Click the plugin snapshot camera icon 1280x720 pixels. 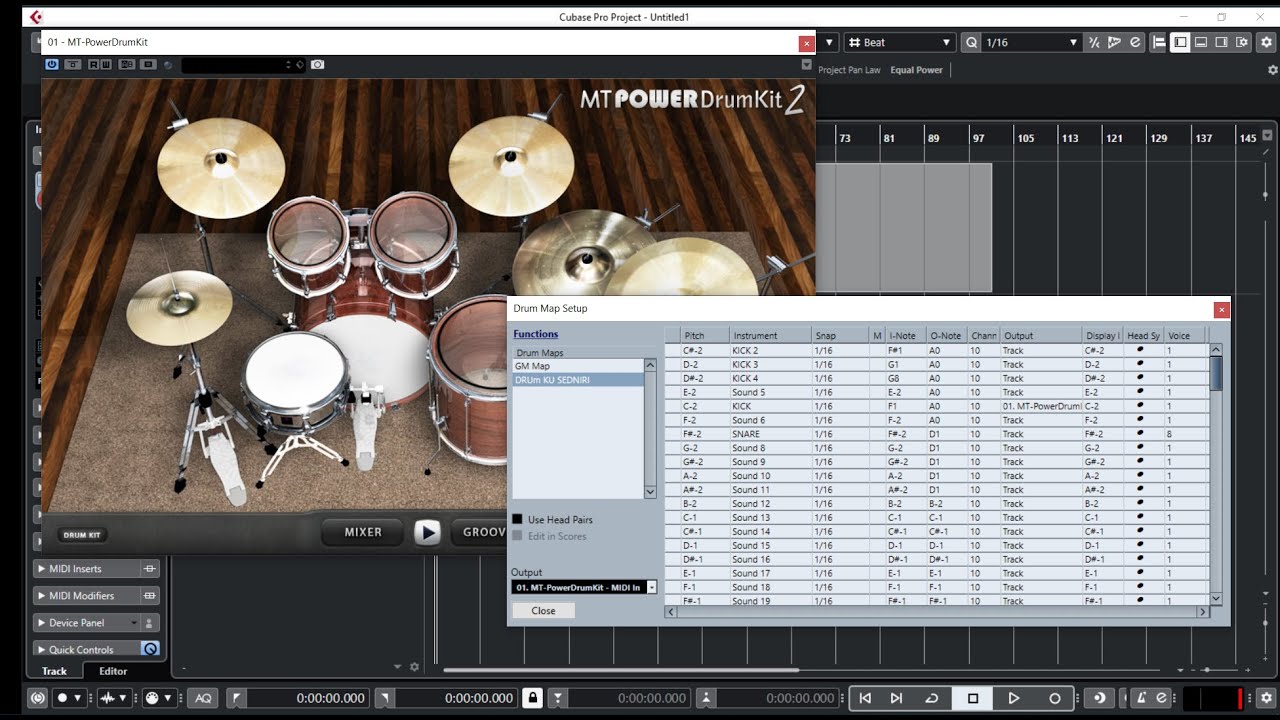(317, 64)
